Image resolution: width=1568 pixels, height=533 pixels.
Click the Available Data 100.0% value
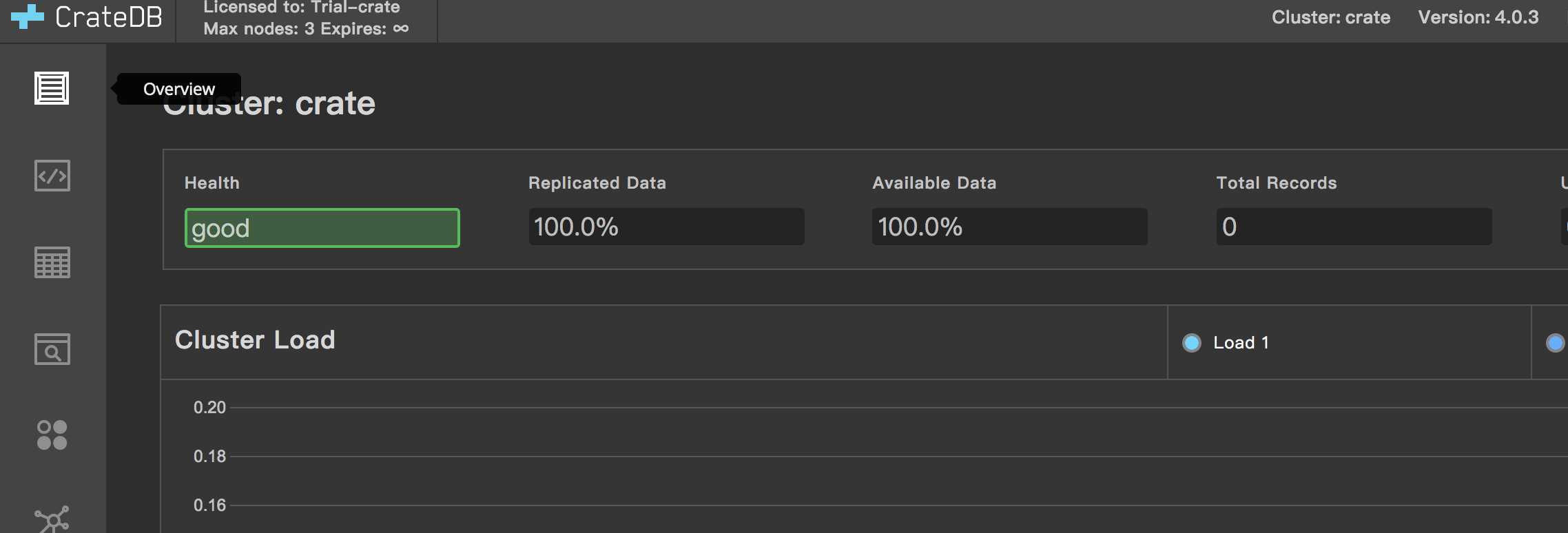pos(1010,227)
